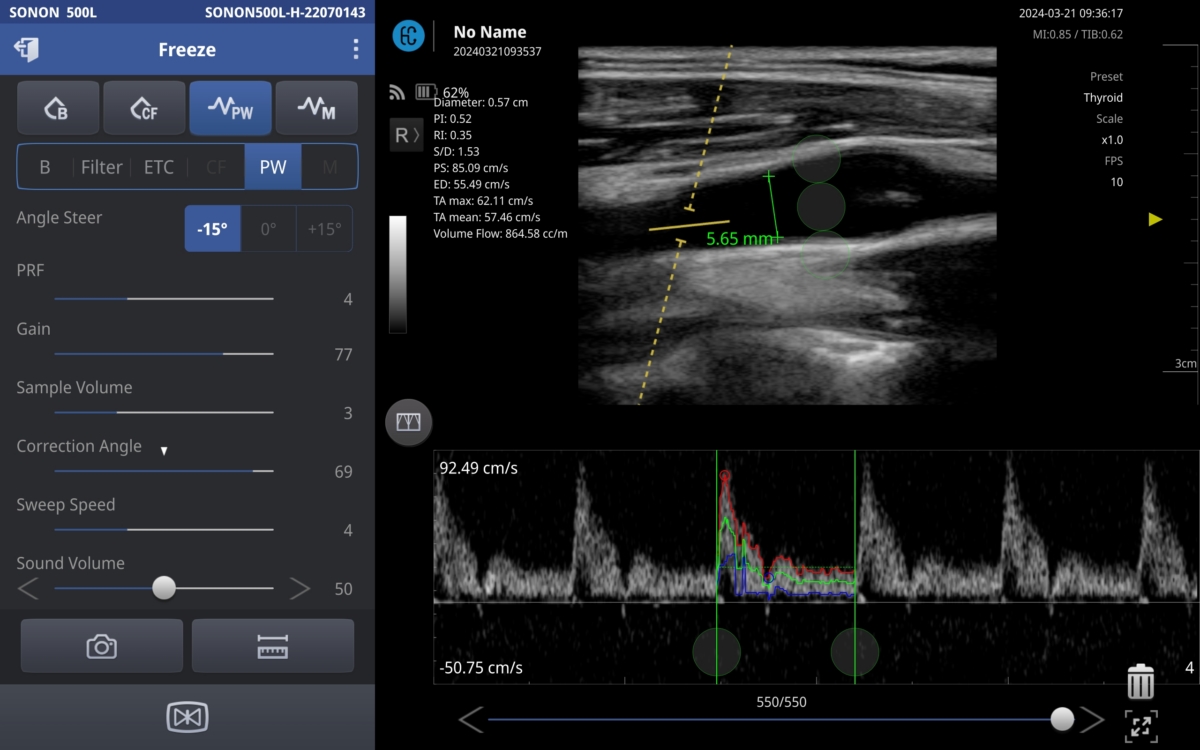The width and height of the screenshot is (1200, 750).
Task: Open the Filter tab
Action: tap(101, 167)
